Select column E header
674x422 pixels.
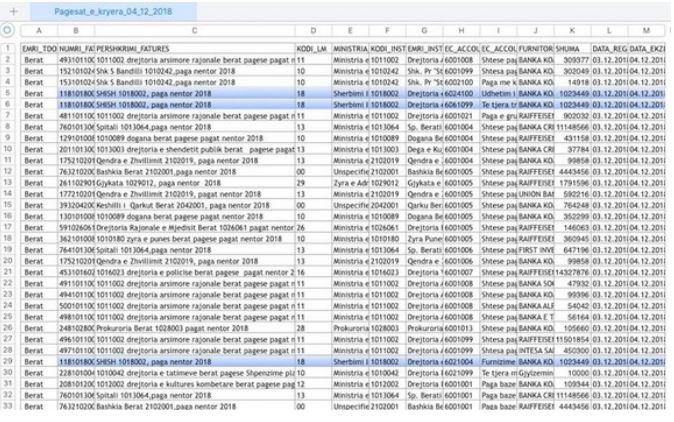coord(350,31)
